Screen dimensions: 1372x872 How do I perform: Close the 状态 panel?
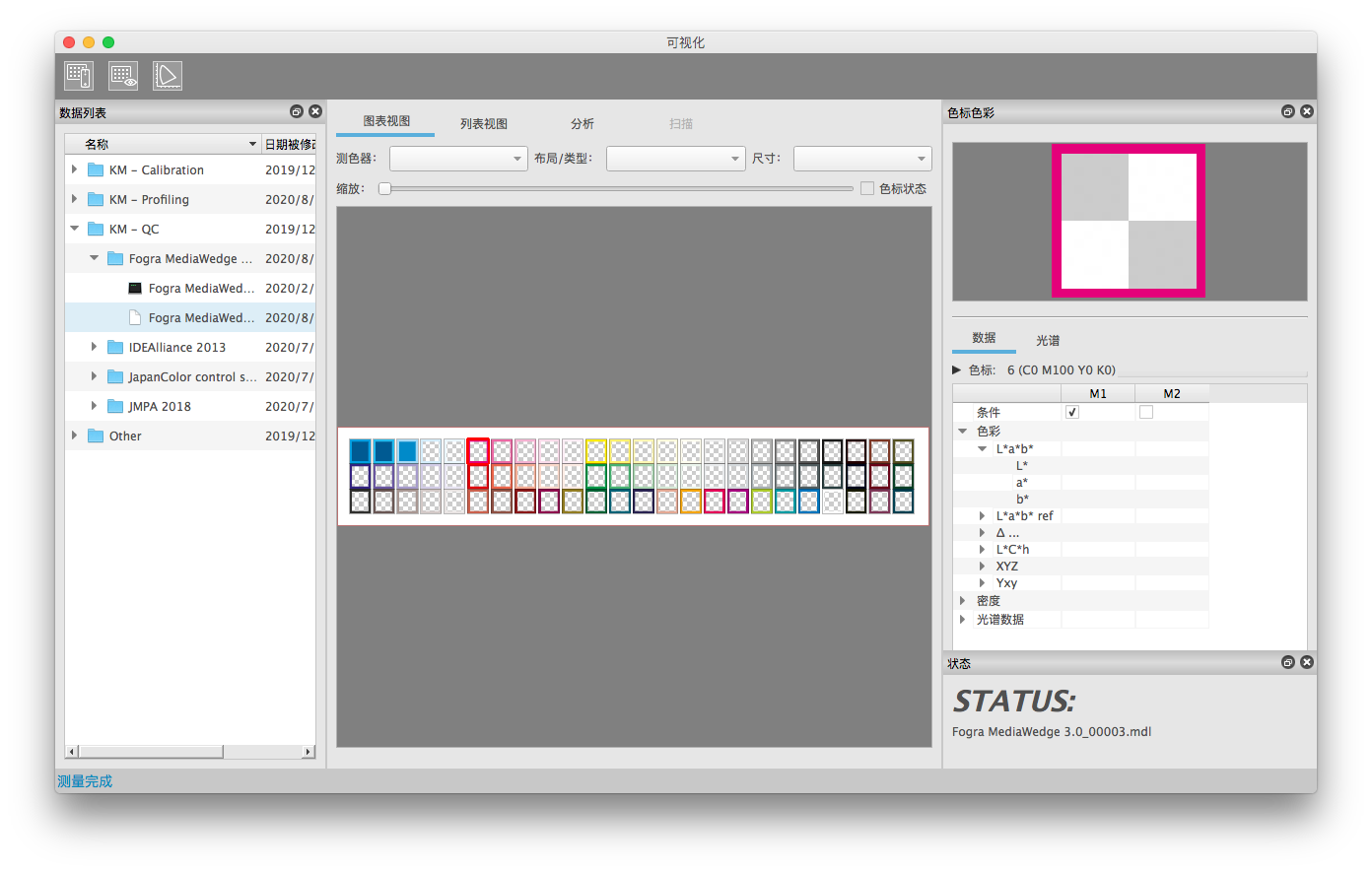[1307, 662]
